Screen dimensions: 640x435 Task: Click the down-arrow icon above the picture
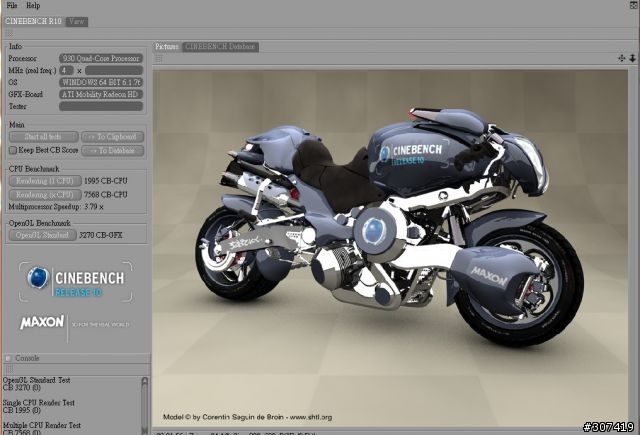pyautogui.click(x=632, y=58)
